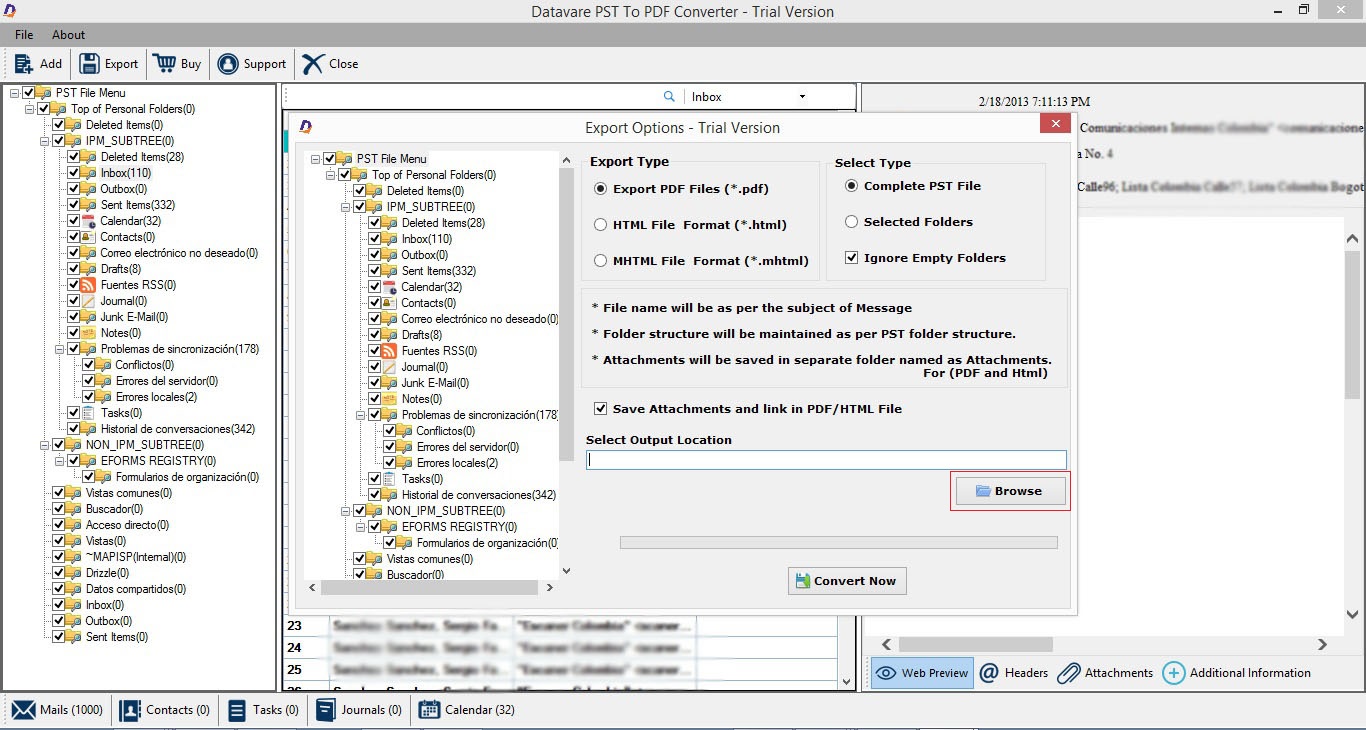Click preview pane vertical scroll up arrow

[x=1351, y=239]
